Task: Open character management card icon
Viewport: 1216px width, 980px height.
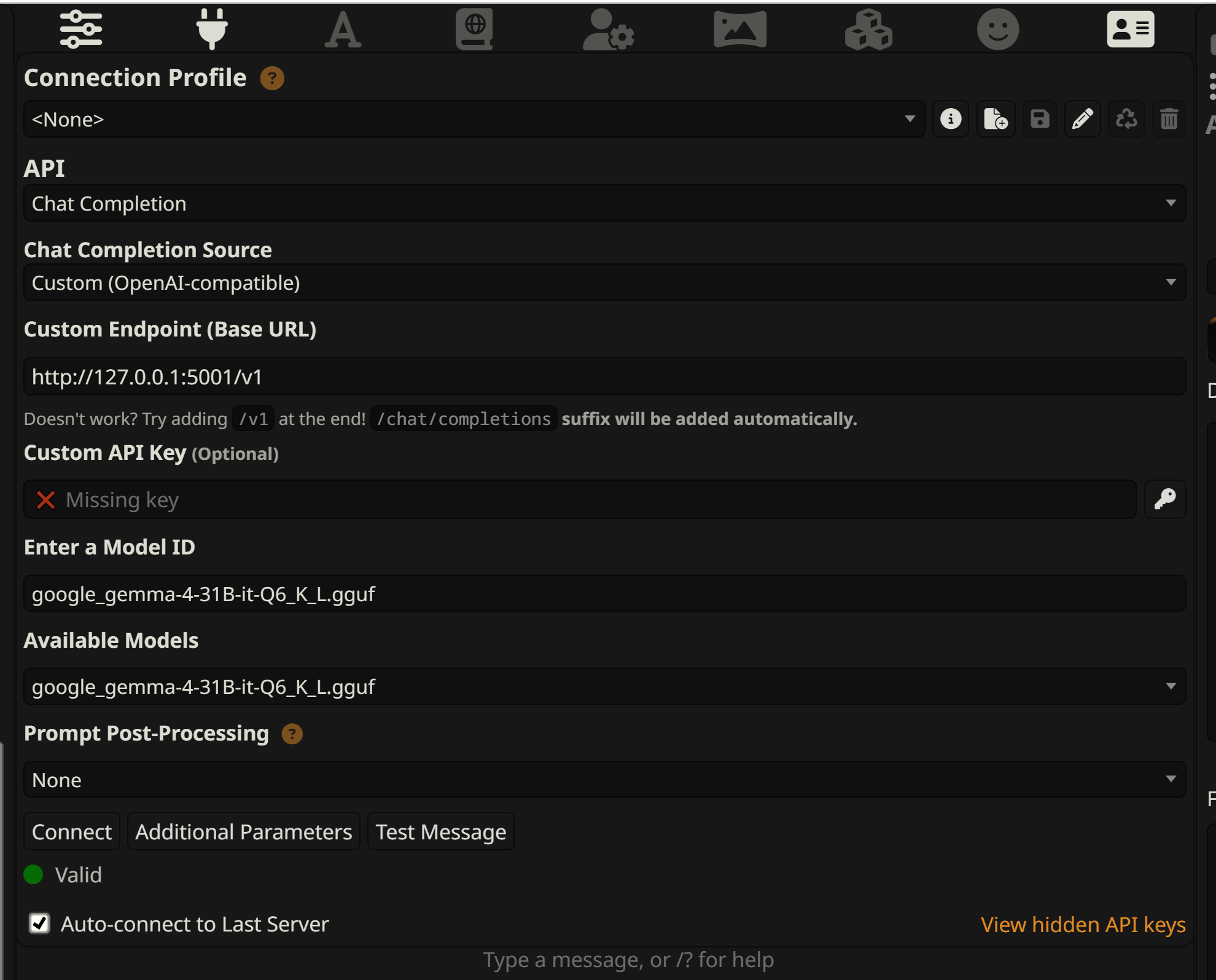Action: tap(1130, 29)
